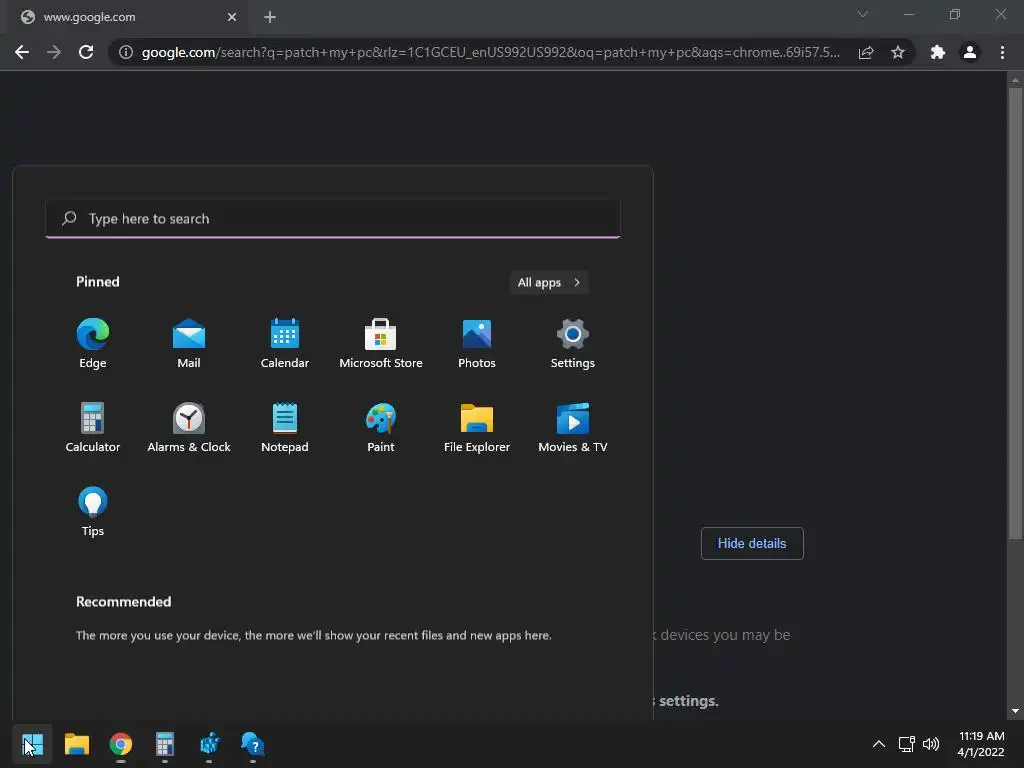Go back in Chrome
Viewport: 1024px width, 768px height.
(x=22, y=52)
